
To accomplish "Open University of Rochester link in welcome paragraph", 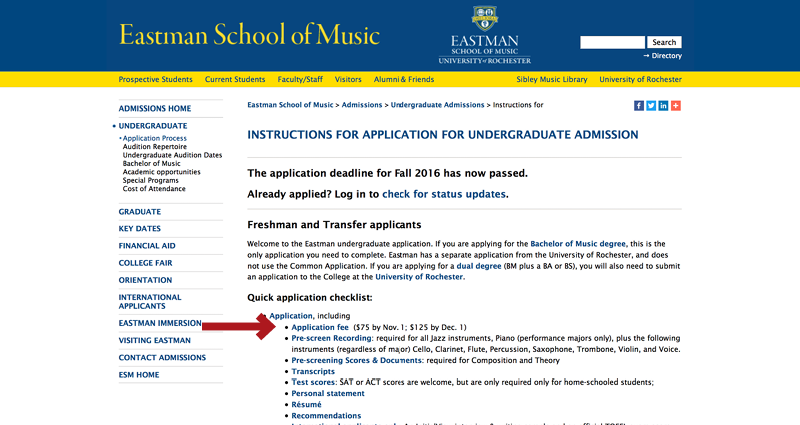I will click(419, 277).
